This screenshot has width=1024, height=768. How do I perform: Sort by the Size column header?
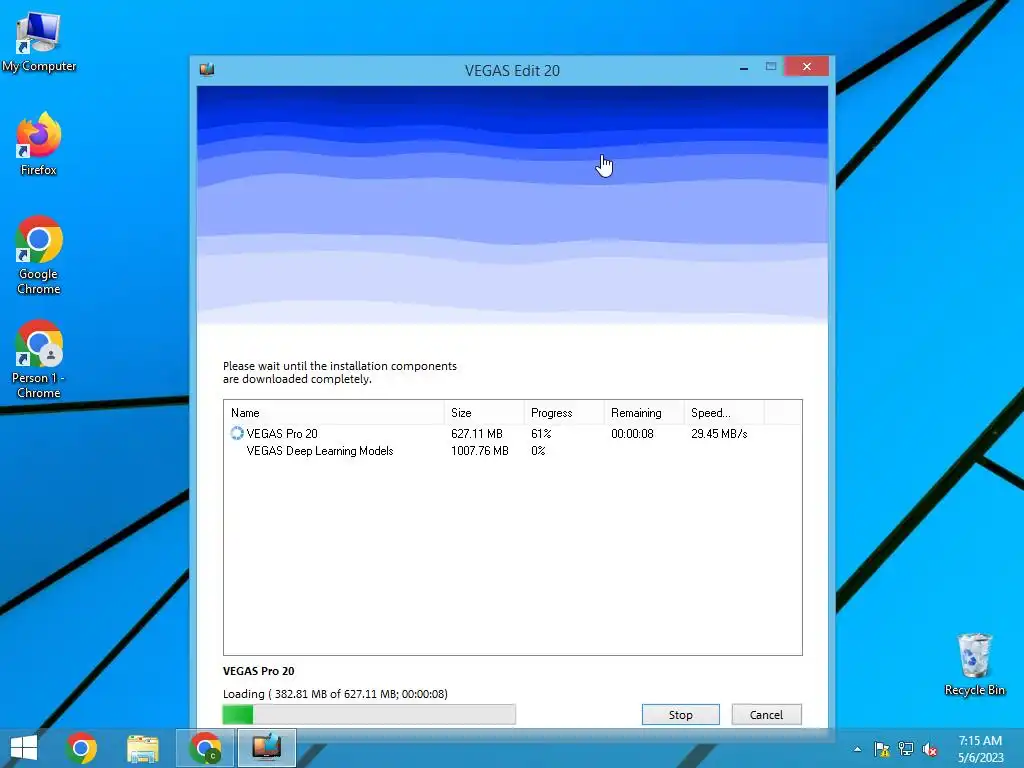click(484, 413)
